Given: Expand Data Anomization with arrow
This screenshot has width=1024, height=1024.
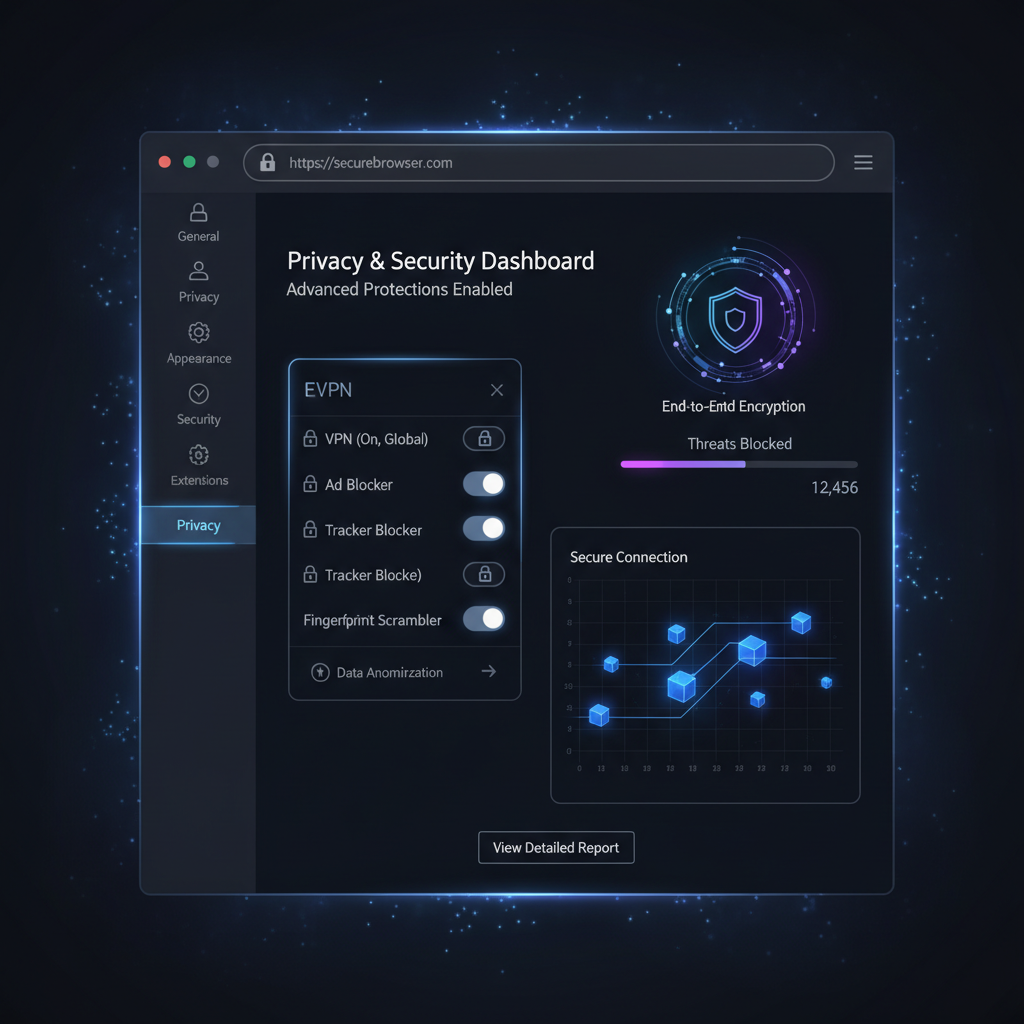Looking at the screenshot, I should click(x=488, y=671).
